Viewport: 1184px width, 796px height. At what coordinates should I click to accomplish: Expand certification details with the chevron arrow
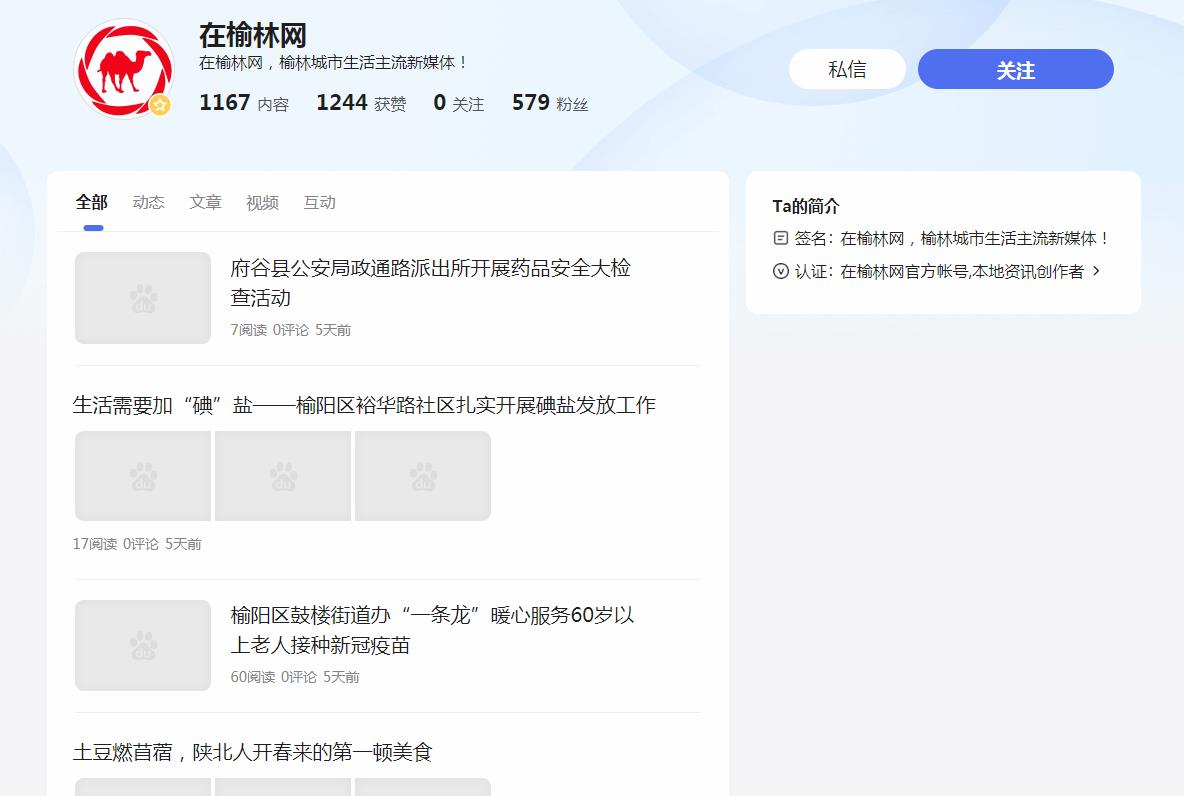(x=1096, y=270)
